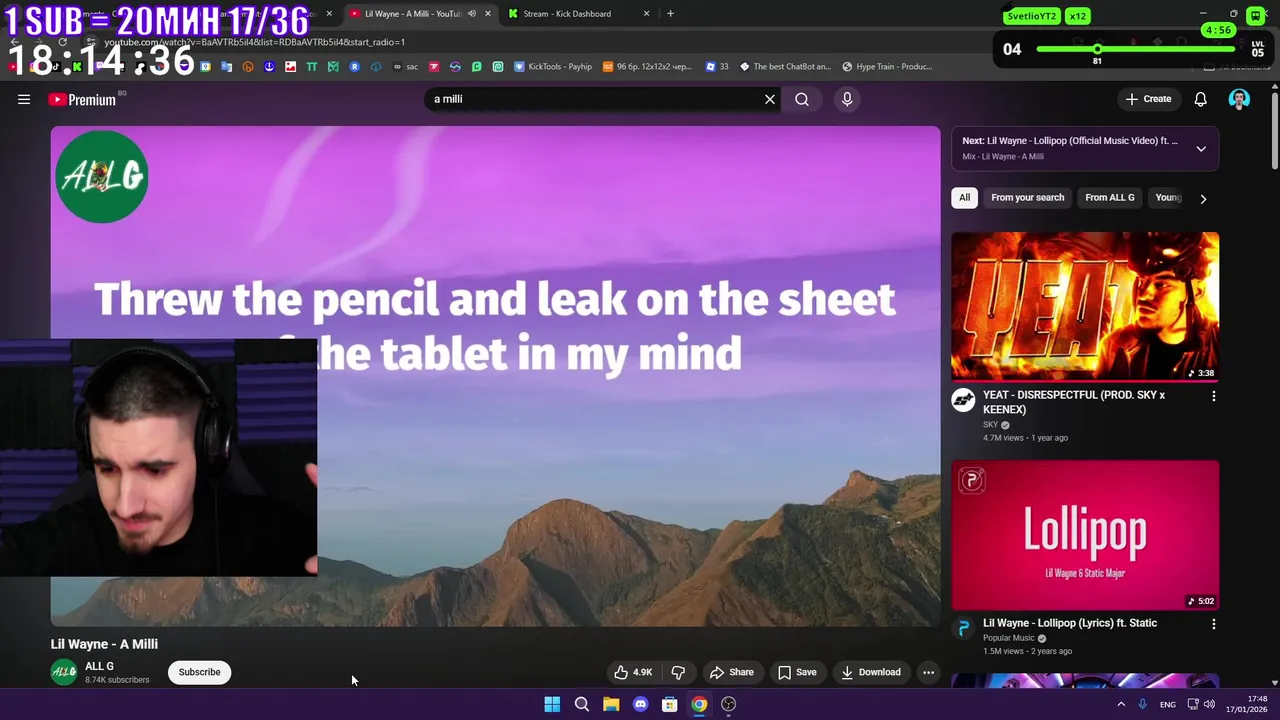Viewport: 1280px width, 720px height.
Task: Open YouTube notifications bell
Action: click(1200, 99)
